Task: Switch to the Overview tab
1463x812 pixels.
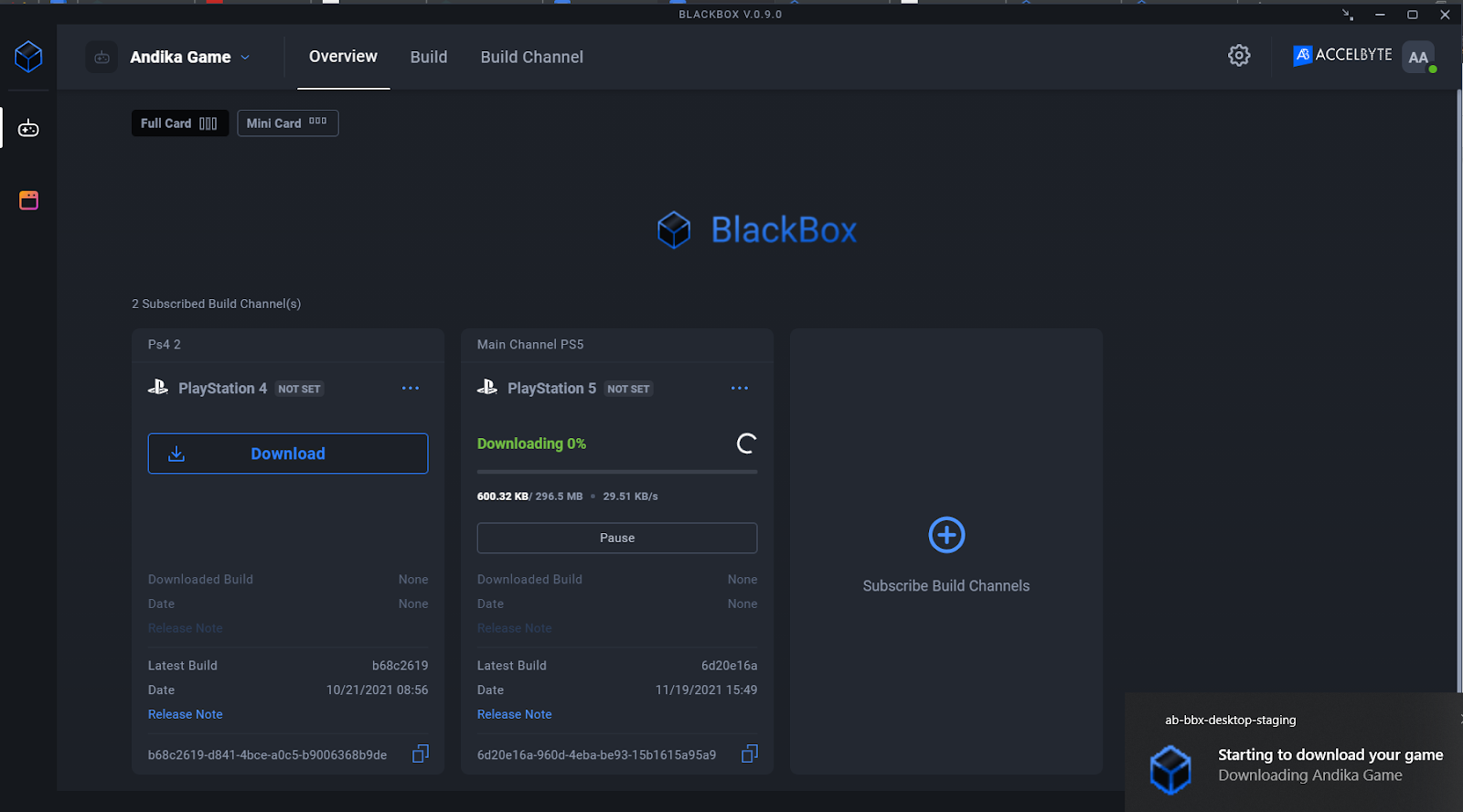Action: pyautogui.click(x=343, y=57)
